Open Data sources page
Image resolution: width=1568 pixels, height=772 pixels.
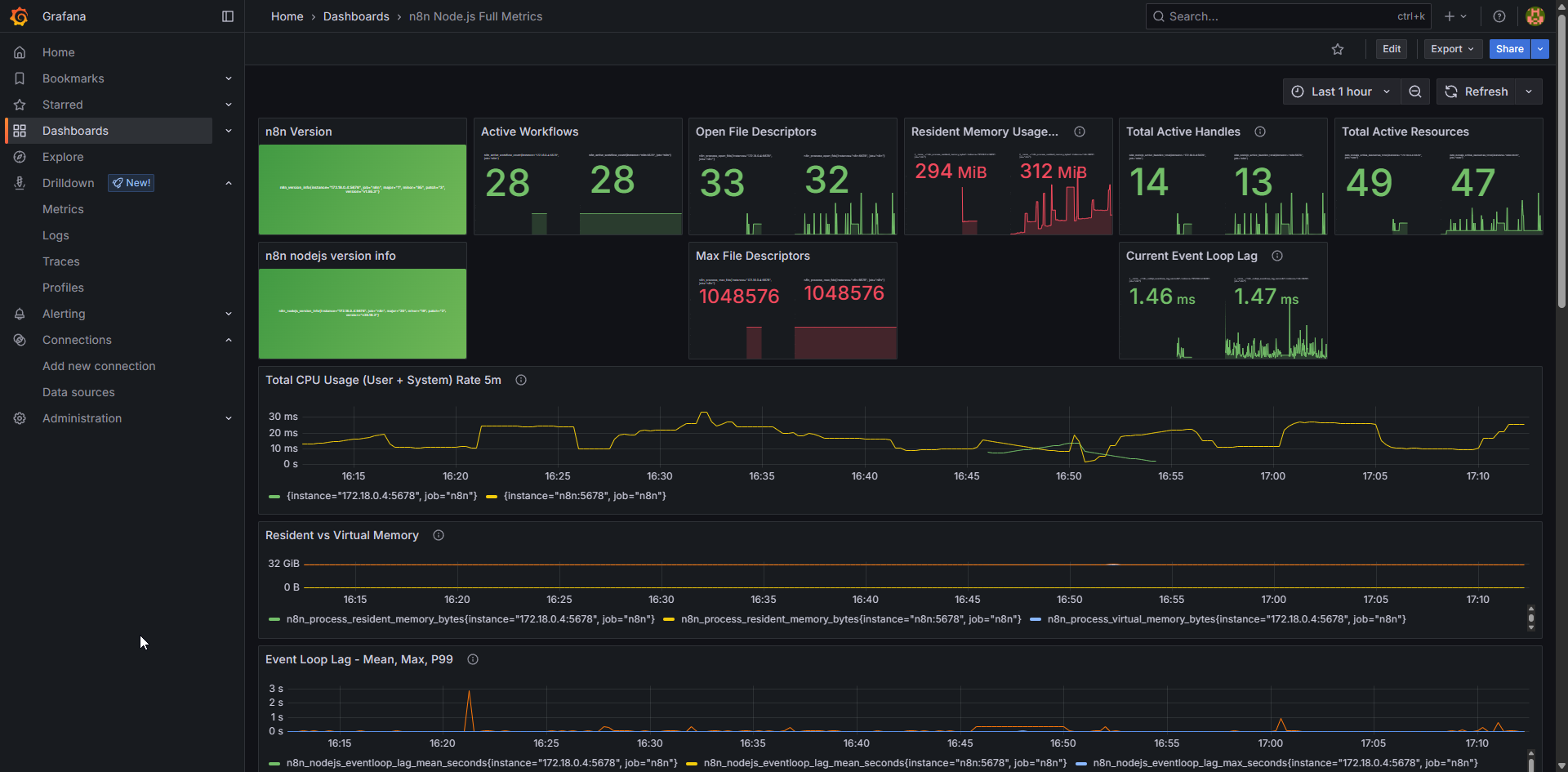(78, 392)
